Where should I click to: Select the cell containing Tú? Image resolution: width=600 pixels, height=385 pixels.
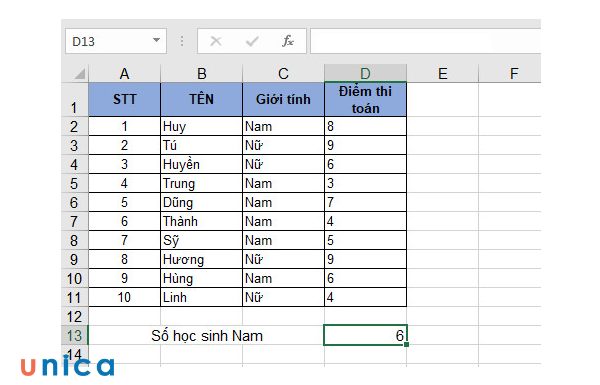pos(202,145)
